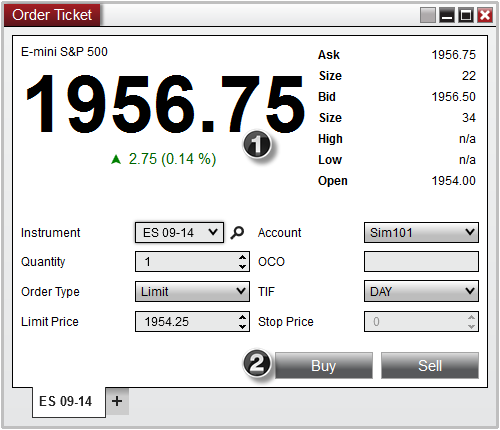Minimize the Order Ticket window
Screen dimensions: 500x430
(x=447, y=15)
